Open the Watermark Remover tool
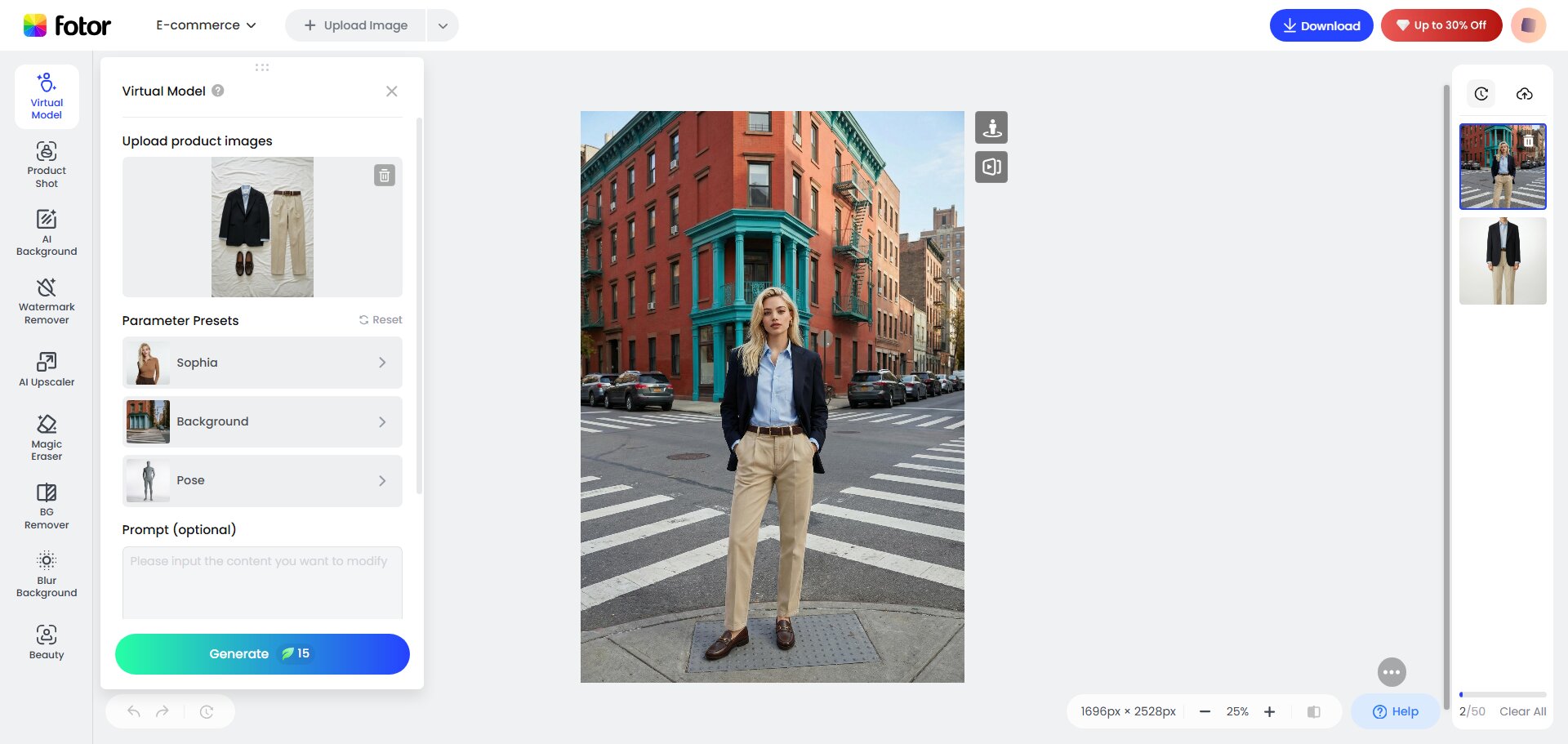The image size is (1568, 744). [x=47, y=301]
